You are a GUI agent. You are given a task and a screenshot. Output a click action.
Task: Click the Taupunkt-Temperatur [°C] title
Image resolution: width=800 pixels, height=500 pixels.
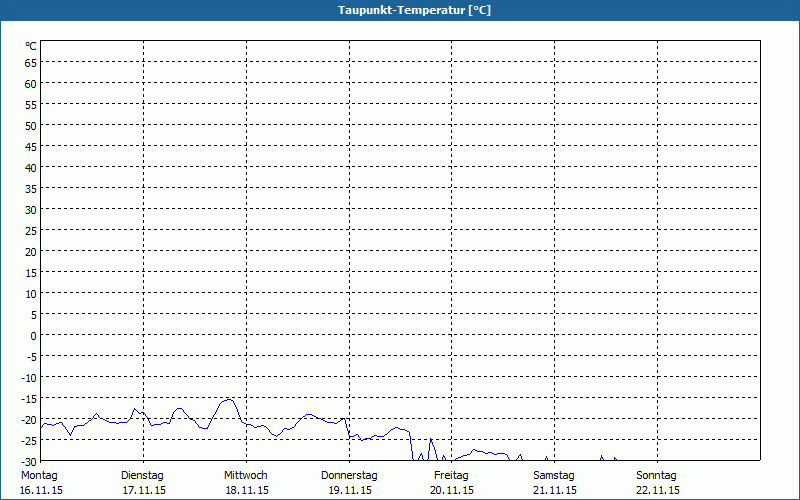[414, 10]
